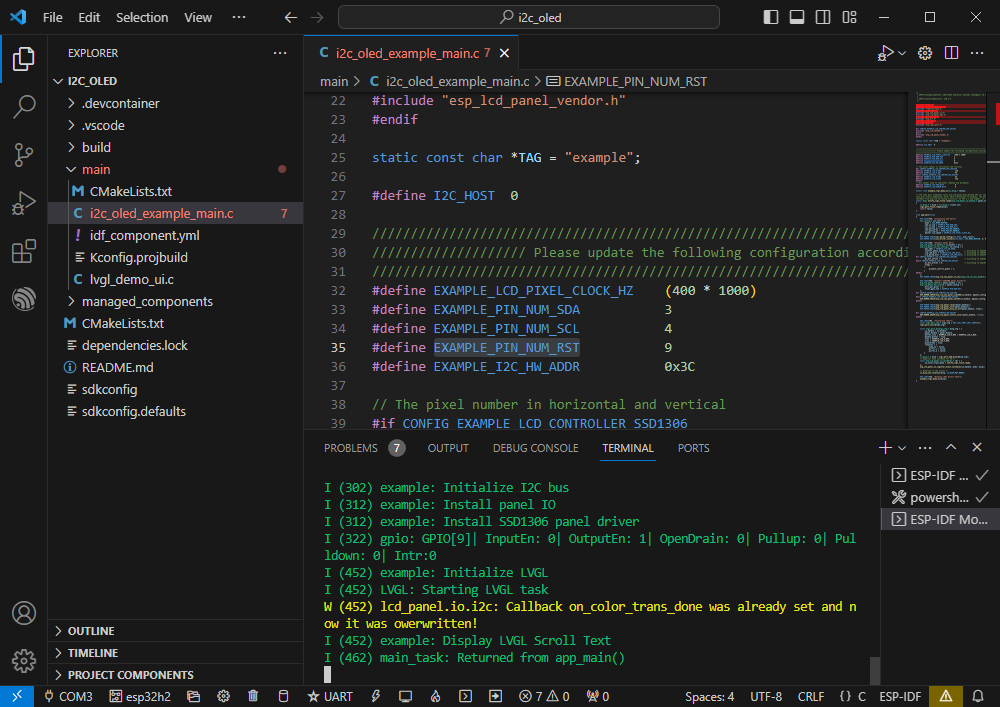The image size is (1000, 707).
Task: Select the UART flash method
Action: pos(330,696)
